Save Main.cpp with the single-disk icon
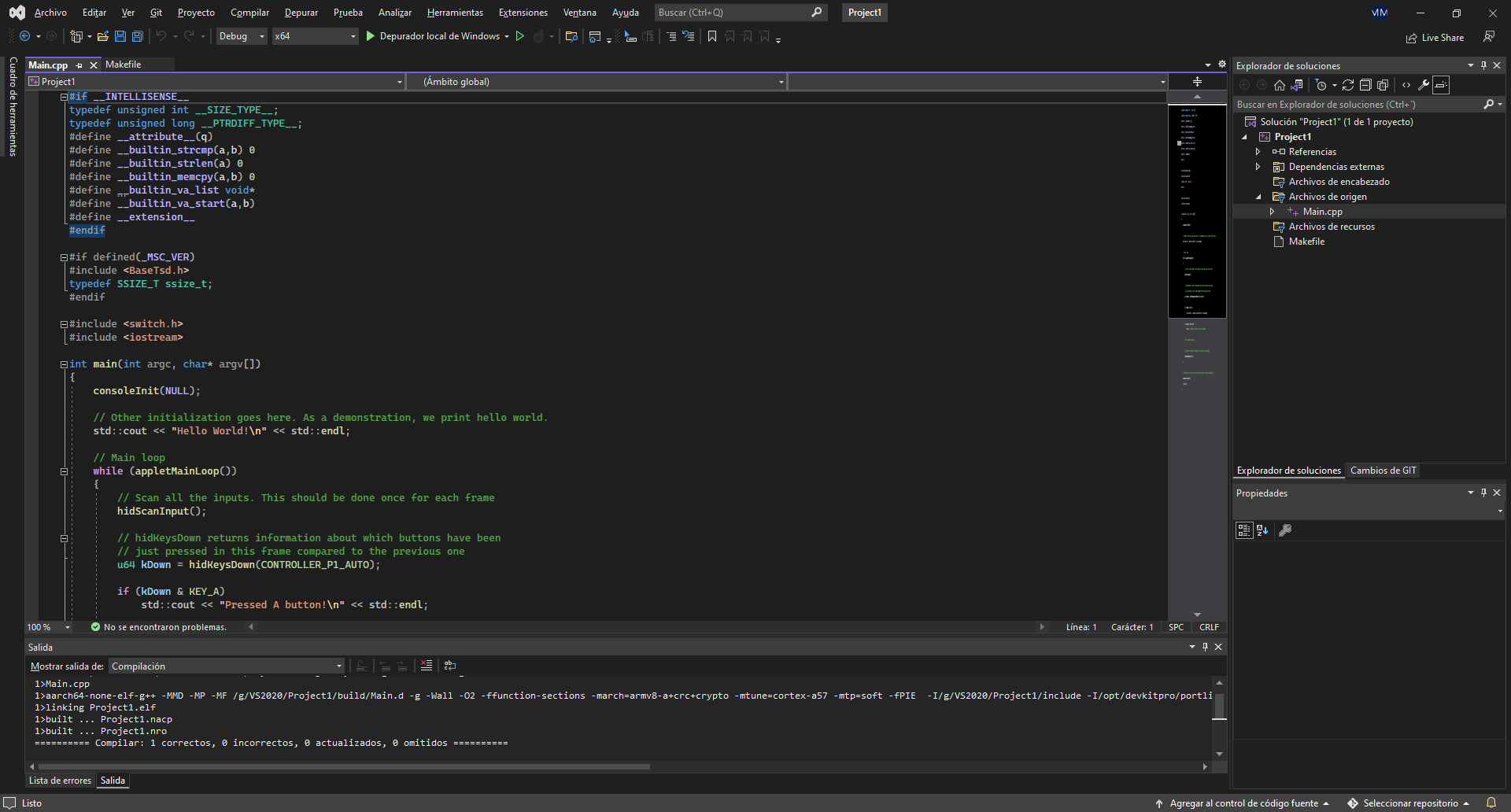Screen dimensions: 1511x812 point(120,36)
